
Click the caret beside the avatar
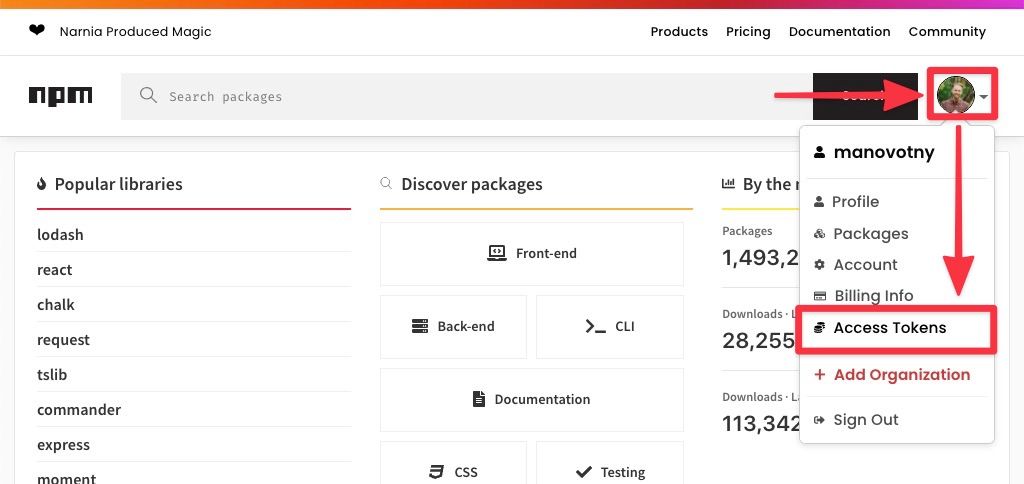984,97
